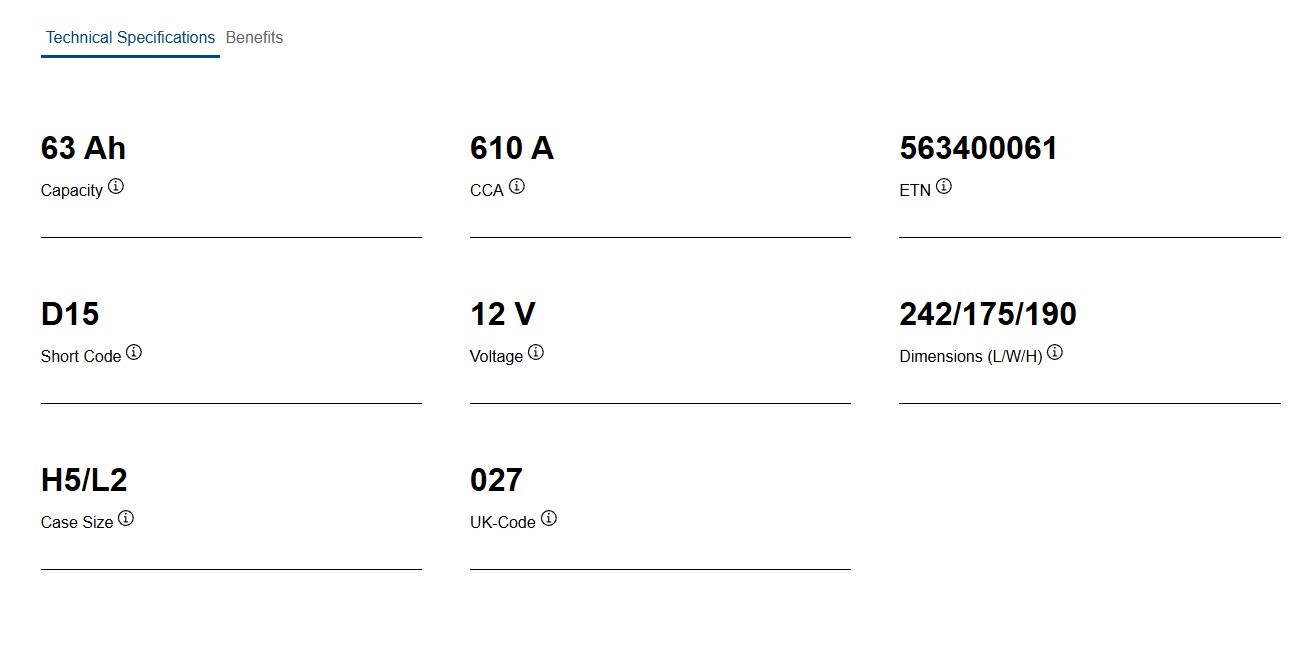Click the Capacity label text
This screenshot has width=1293, height=663.
(71, 191)
